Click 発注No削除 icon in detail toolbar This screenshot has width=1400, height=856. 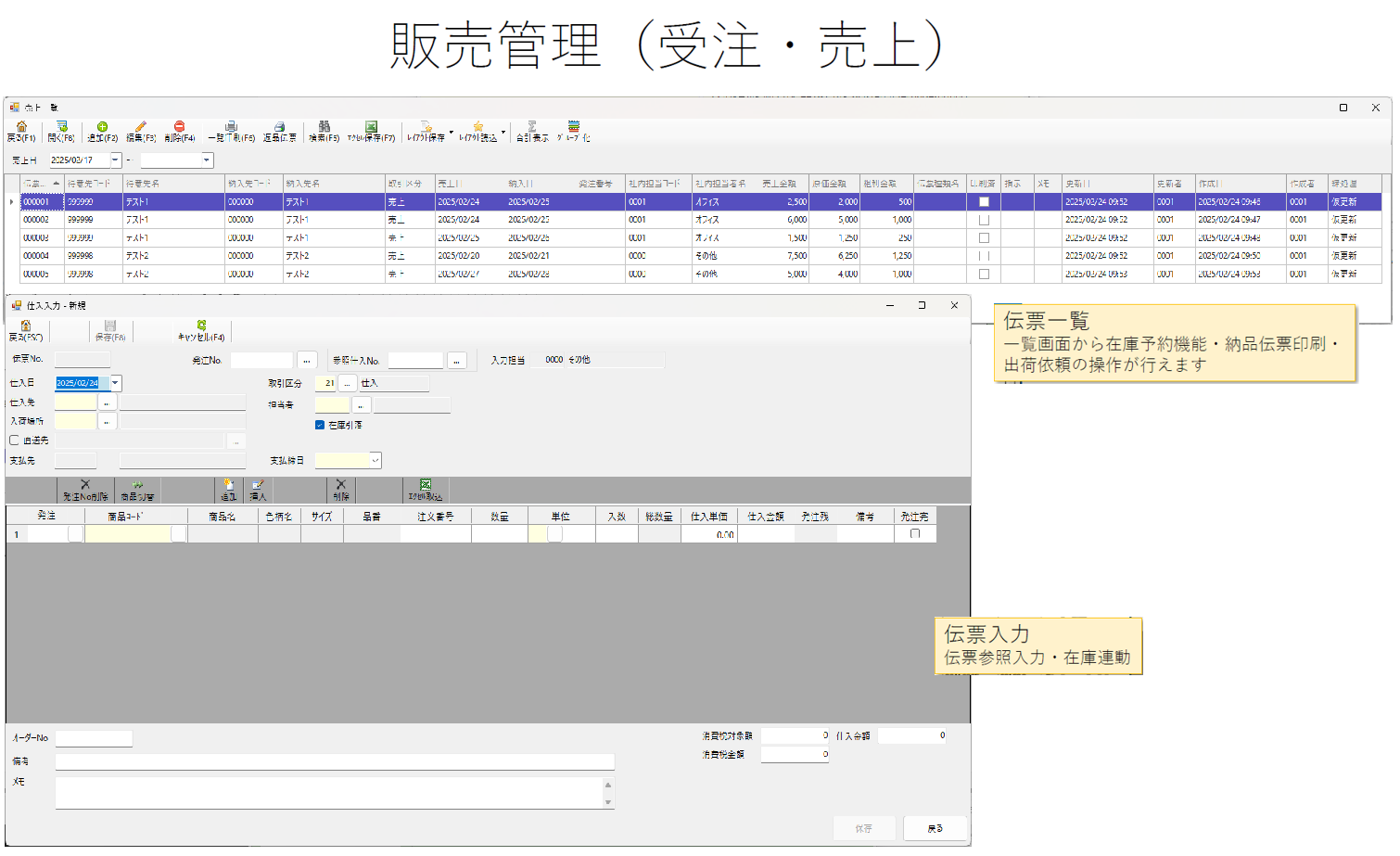click(85, 485)
